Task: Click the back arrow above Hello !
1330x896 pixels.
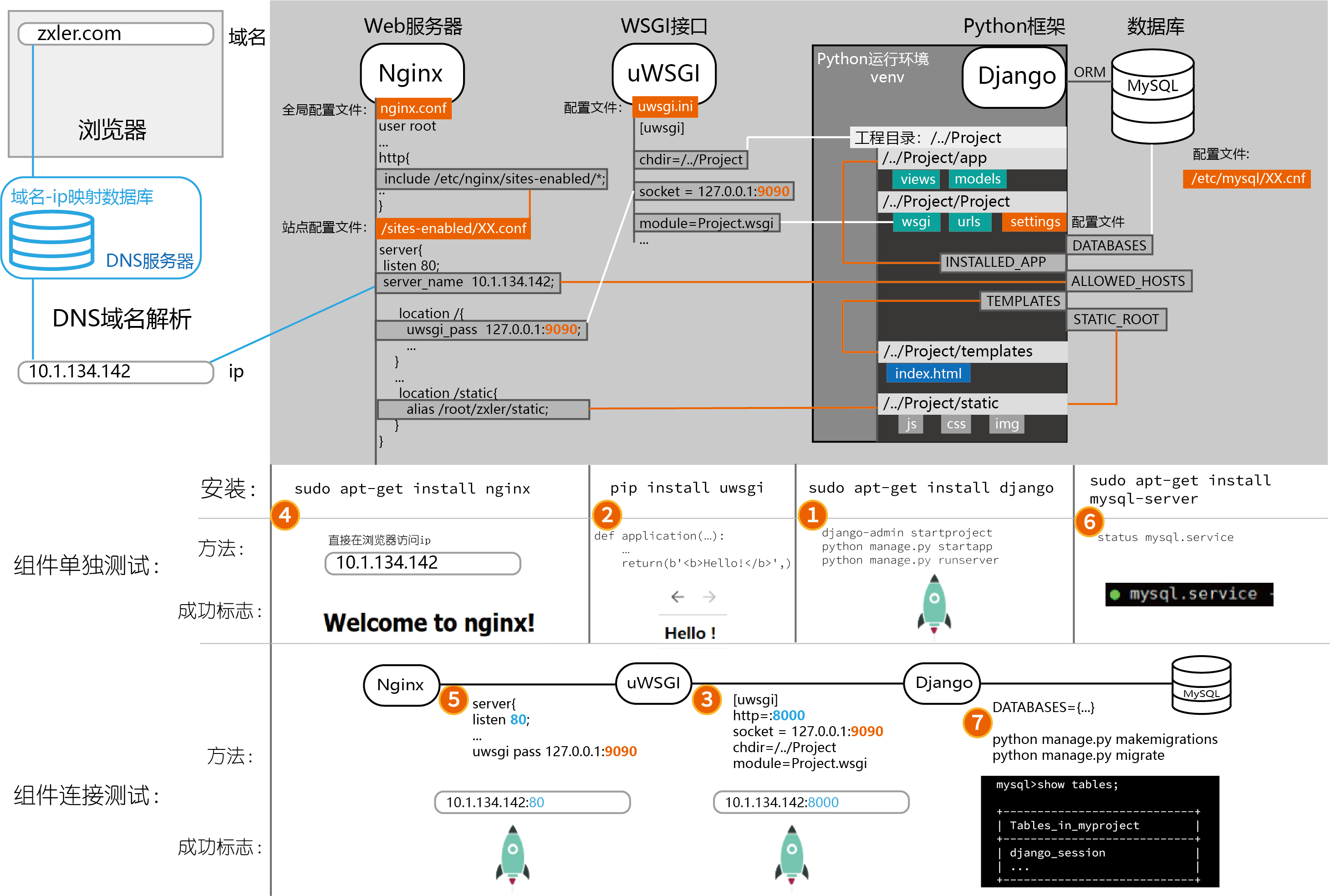Action: 678,596
